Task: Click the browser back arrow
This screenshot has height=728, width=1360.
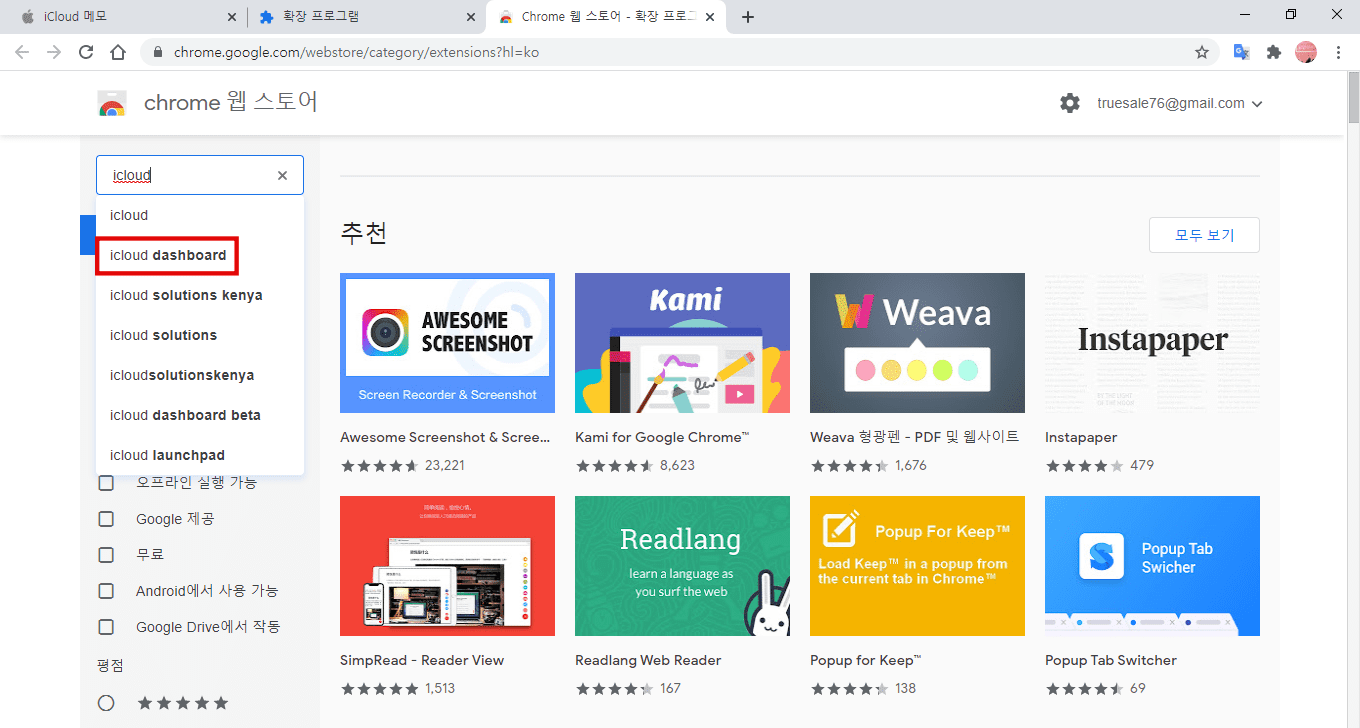Action: 22,52
